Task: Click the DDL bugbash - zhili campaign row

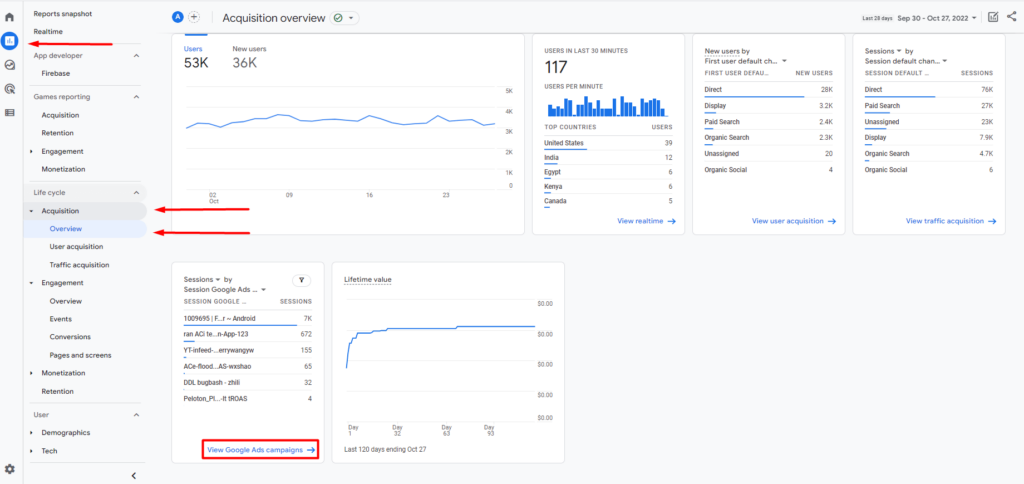Action: 248,383
